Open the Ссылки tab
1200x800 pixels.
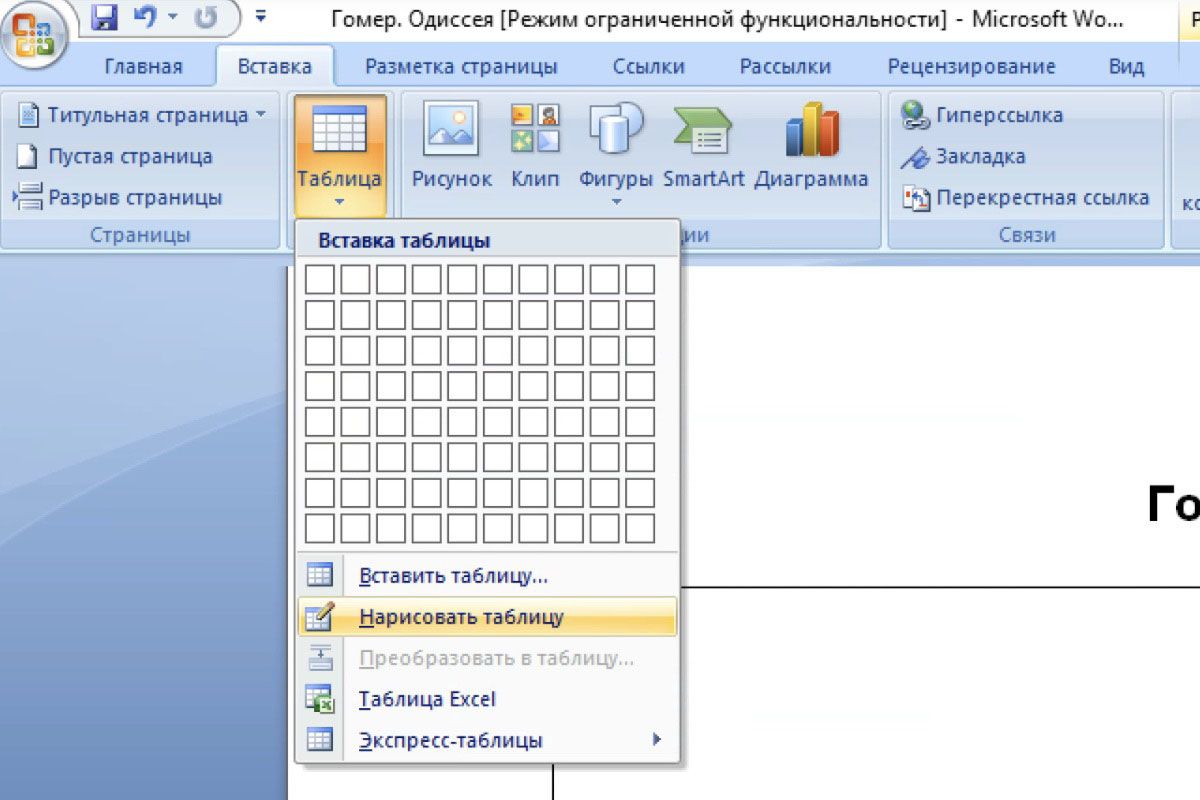[x=649, y=67]
